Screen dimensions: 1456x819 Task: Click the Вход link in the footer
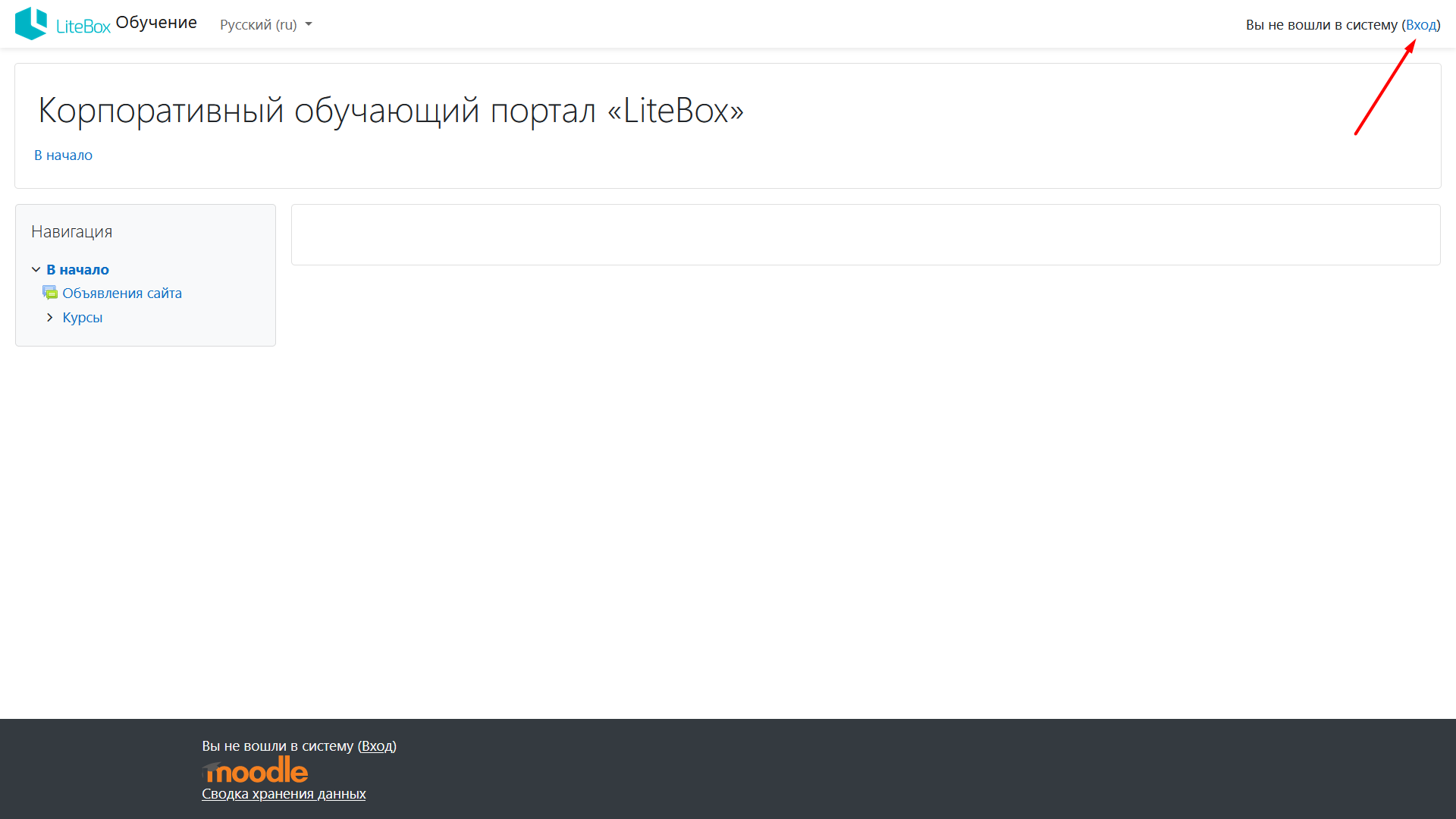377,746
